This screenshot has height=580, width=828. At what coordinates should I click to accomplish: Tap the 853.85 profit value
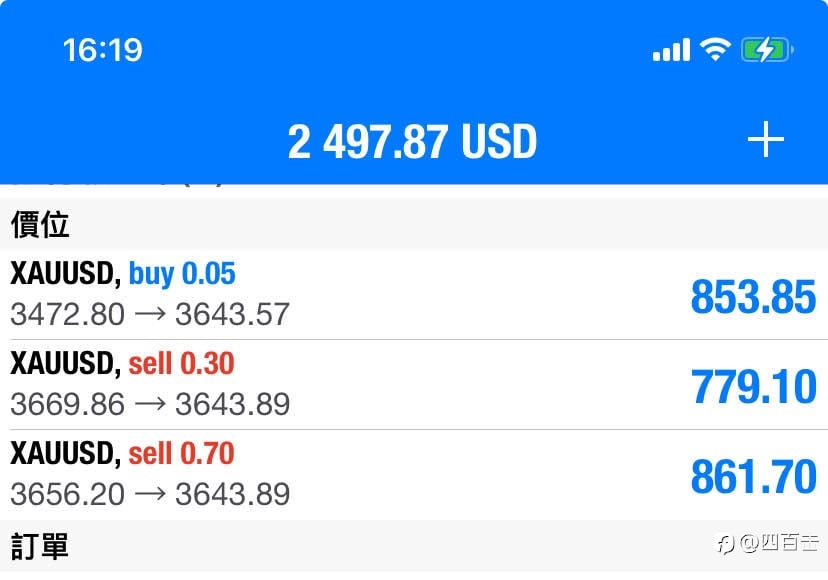tap(754, 297)
